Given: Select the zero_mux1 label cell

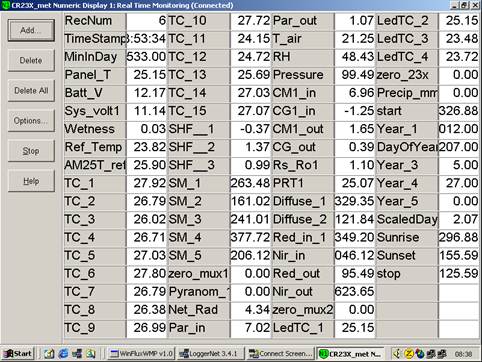Looking at the screenshot, I should tap(199, 273).
